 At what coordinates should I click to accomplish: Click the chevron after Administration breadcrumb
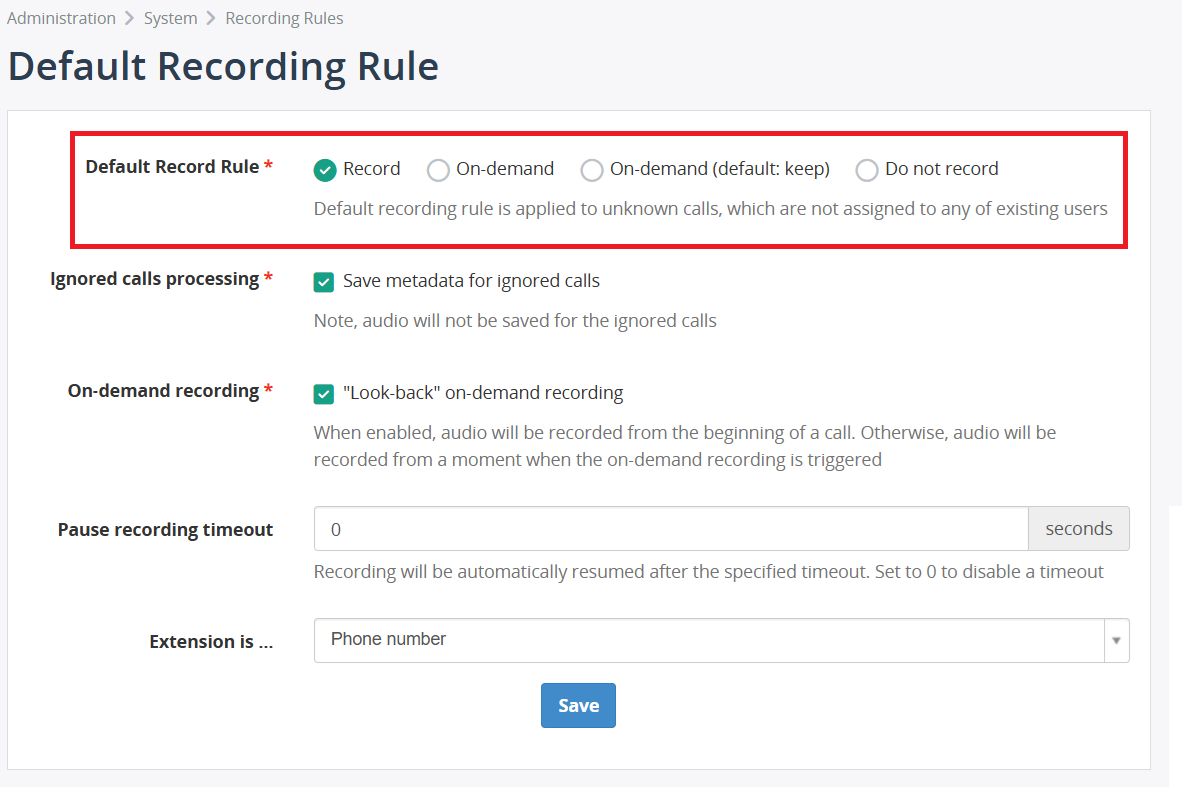tap(129, 18)
